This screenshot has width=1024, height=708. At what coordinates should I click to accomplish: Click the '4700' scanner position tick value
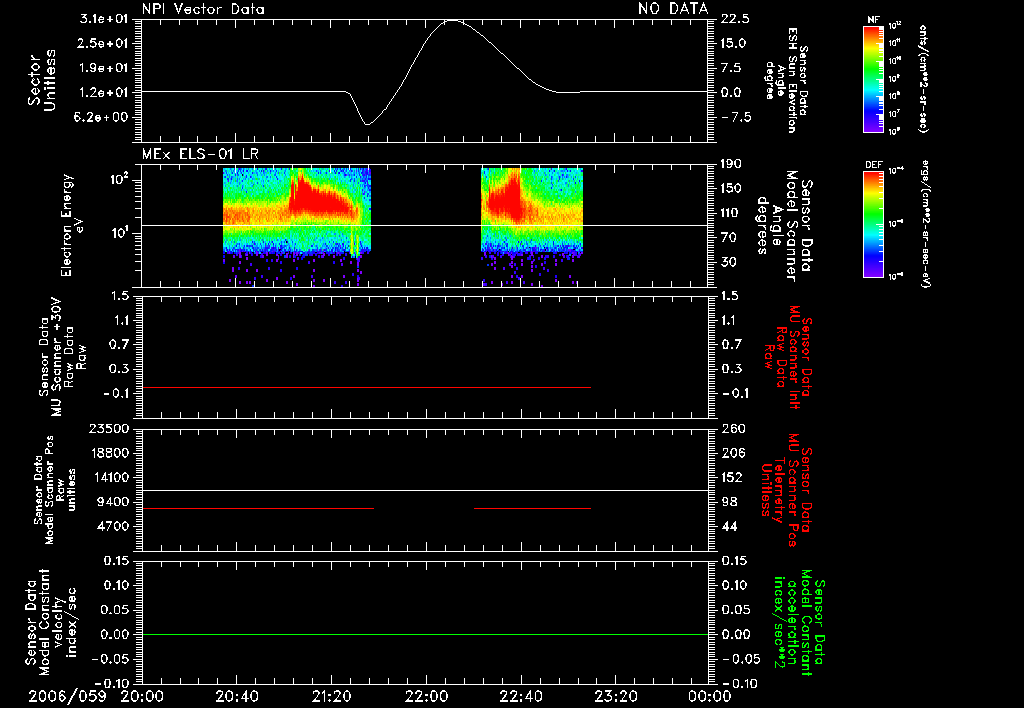pyautogui.click(x=113, y=526)
